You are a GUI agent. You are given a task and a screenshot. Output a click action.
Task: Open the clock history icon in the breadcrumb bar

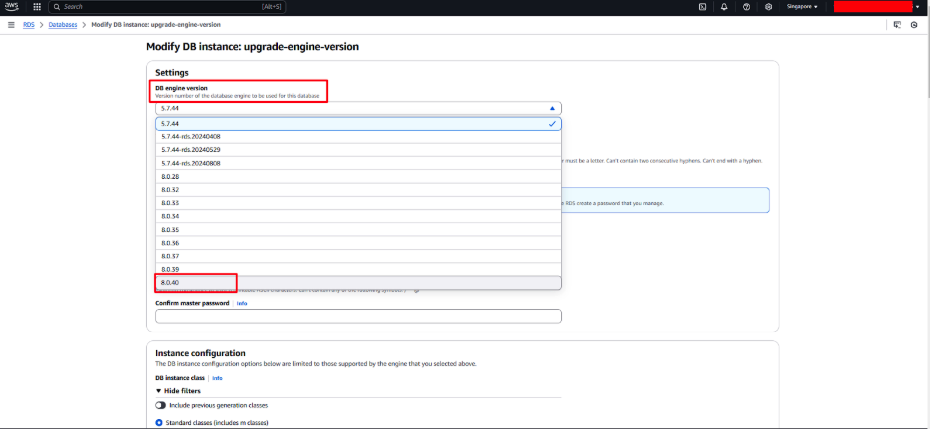click(x=914, y=25)
